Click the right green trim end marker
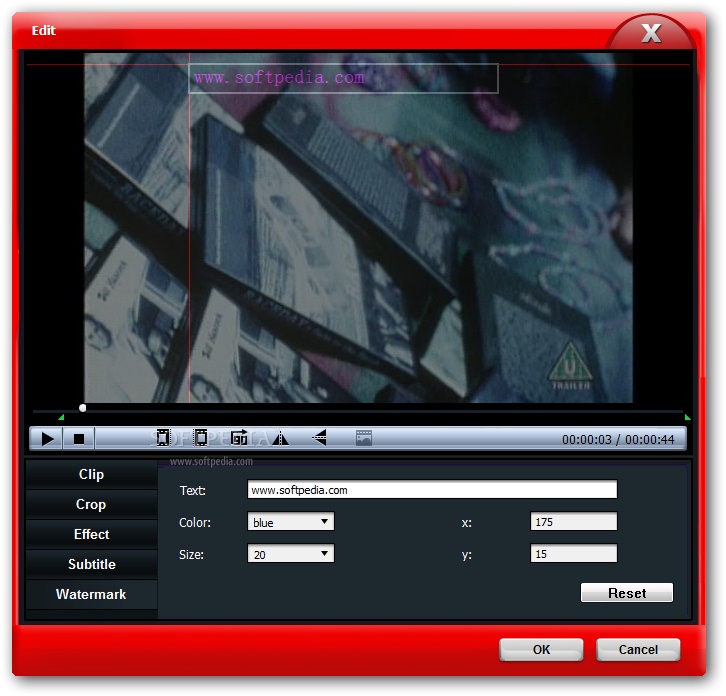The width and height of the screenshot is (726, 696). 688,417
